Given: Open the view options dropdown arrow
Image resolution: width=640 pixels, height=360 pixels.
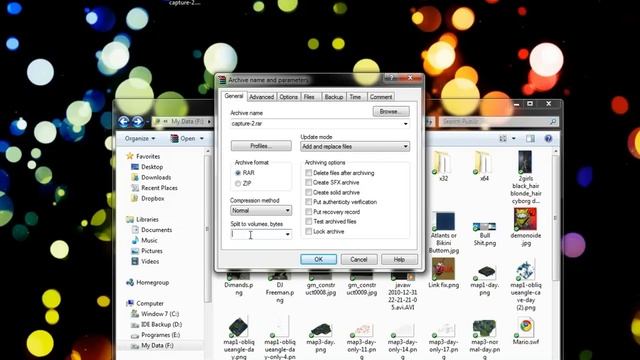Looking at the screenshot, I should tap(513, 139).
